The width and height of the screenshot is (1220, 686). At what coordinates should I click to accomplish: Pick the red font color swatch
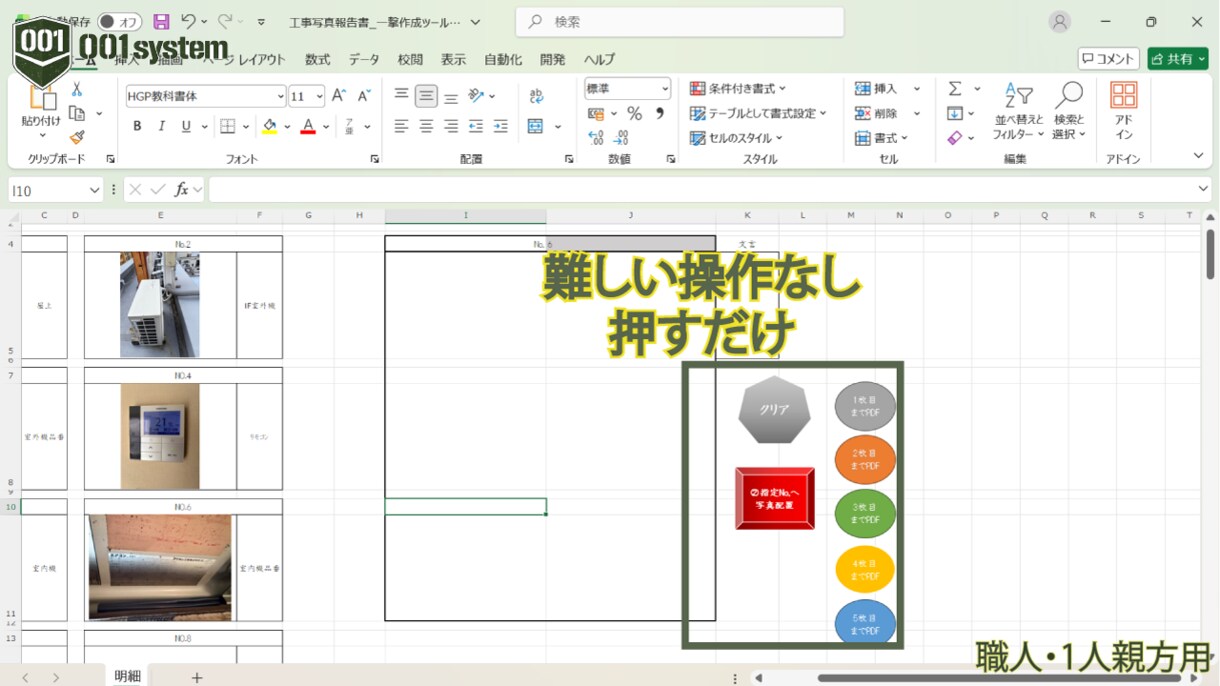308,126
